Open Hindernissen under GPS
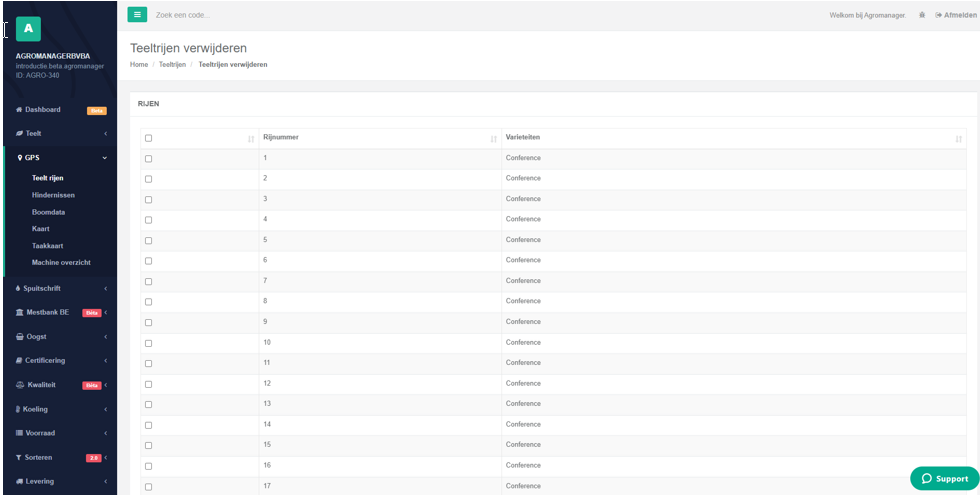Viewport: 980px width, 497px height. 53,195
